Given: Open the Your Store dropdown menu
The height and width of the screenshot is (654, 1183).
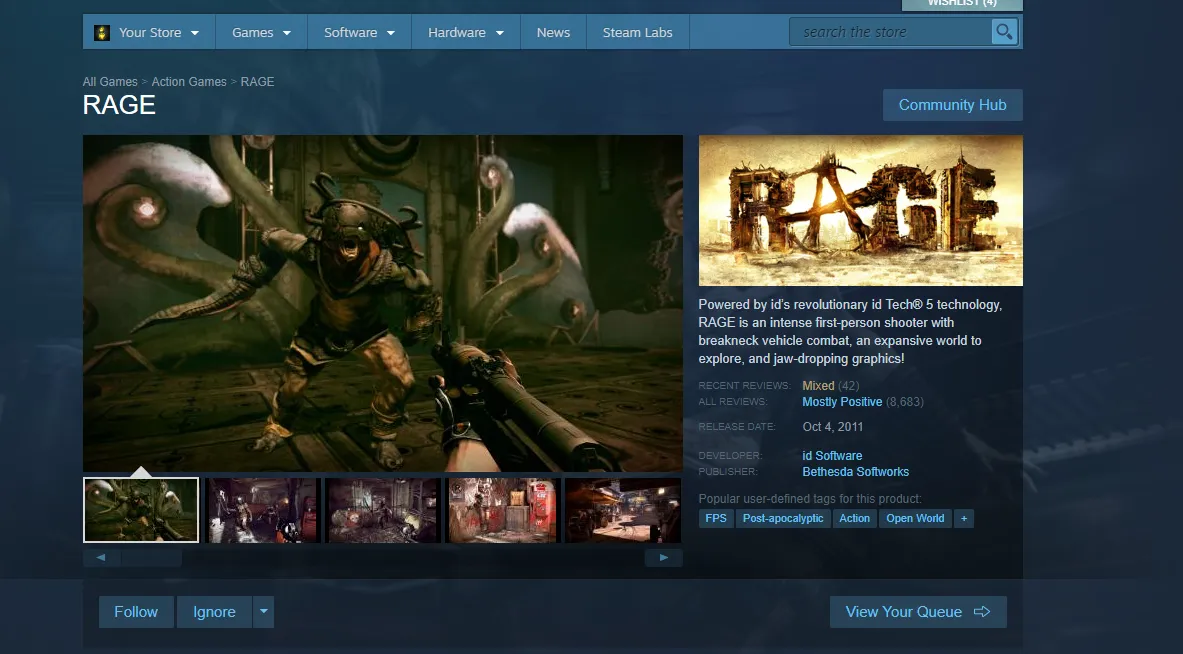Looking at the screenshot, I should pyautogui.click(x=149, y=32).
